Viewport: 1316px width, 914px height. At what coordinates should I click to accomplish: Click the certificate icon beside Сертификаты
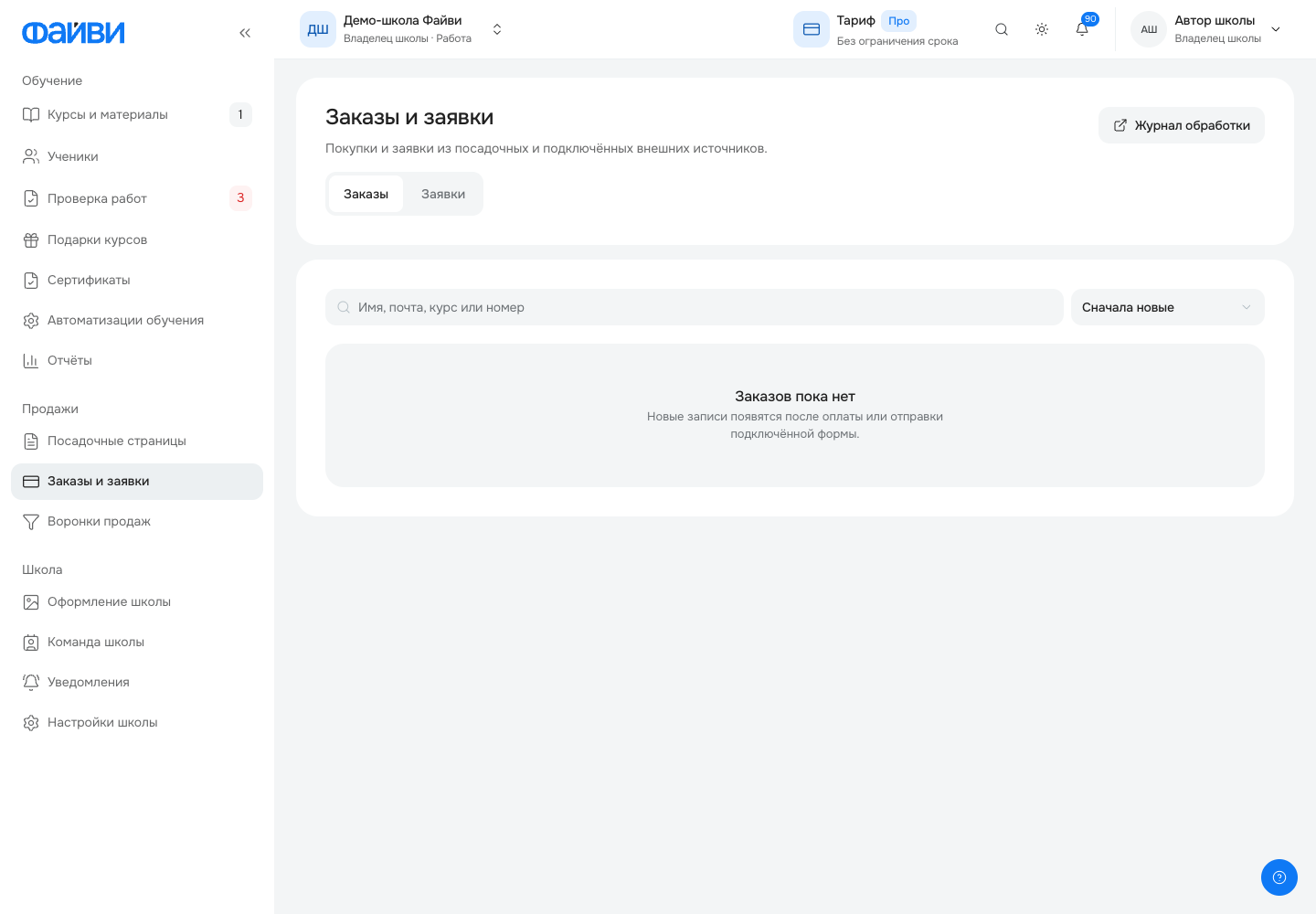[x=31, y=280]
